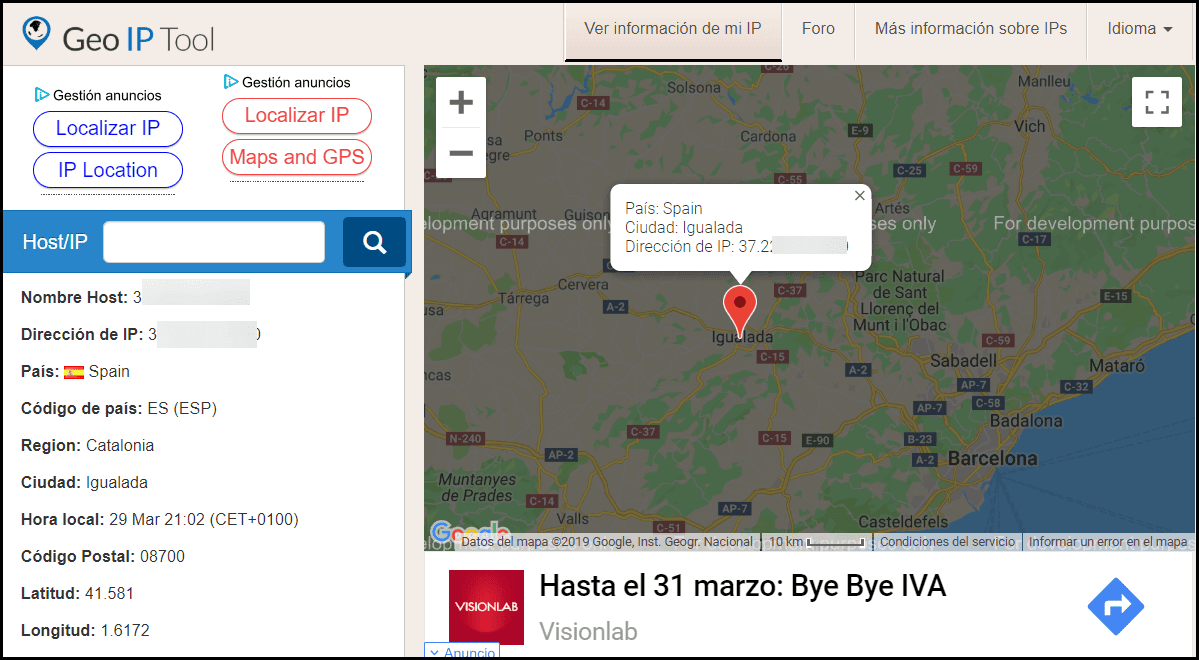Click the Geo IP Tool logo
This screenshot has height=660, width=1199.
(119, 35)
